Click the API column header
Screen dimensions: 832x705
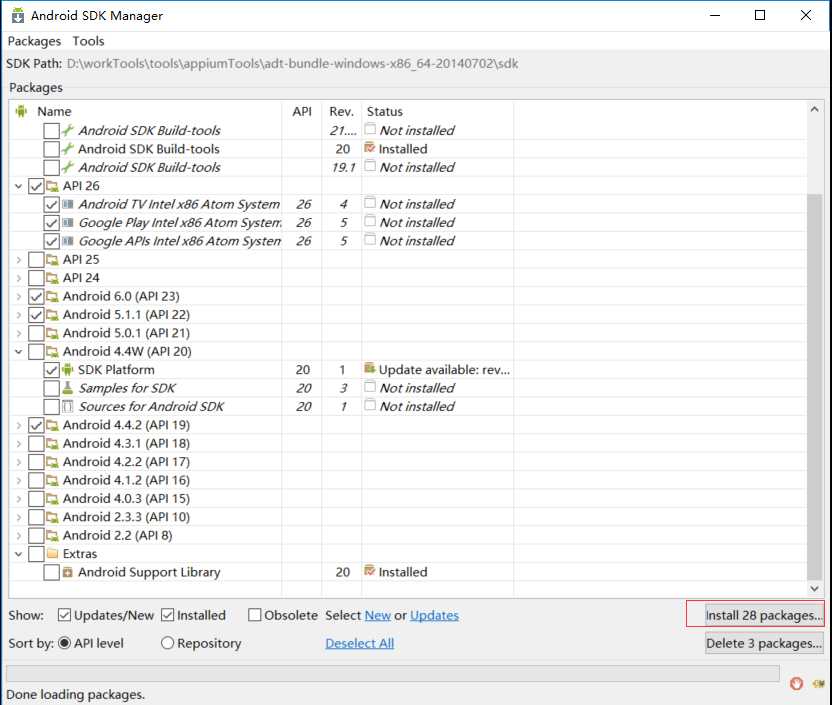(302, 111)
